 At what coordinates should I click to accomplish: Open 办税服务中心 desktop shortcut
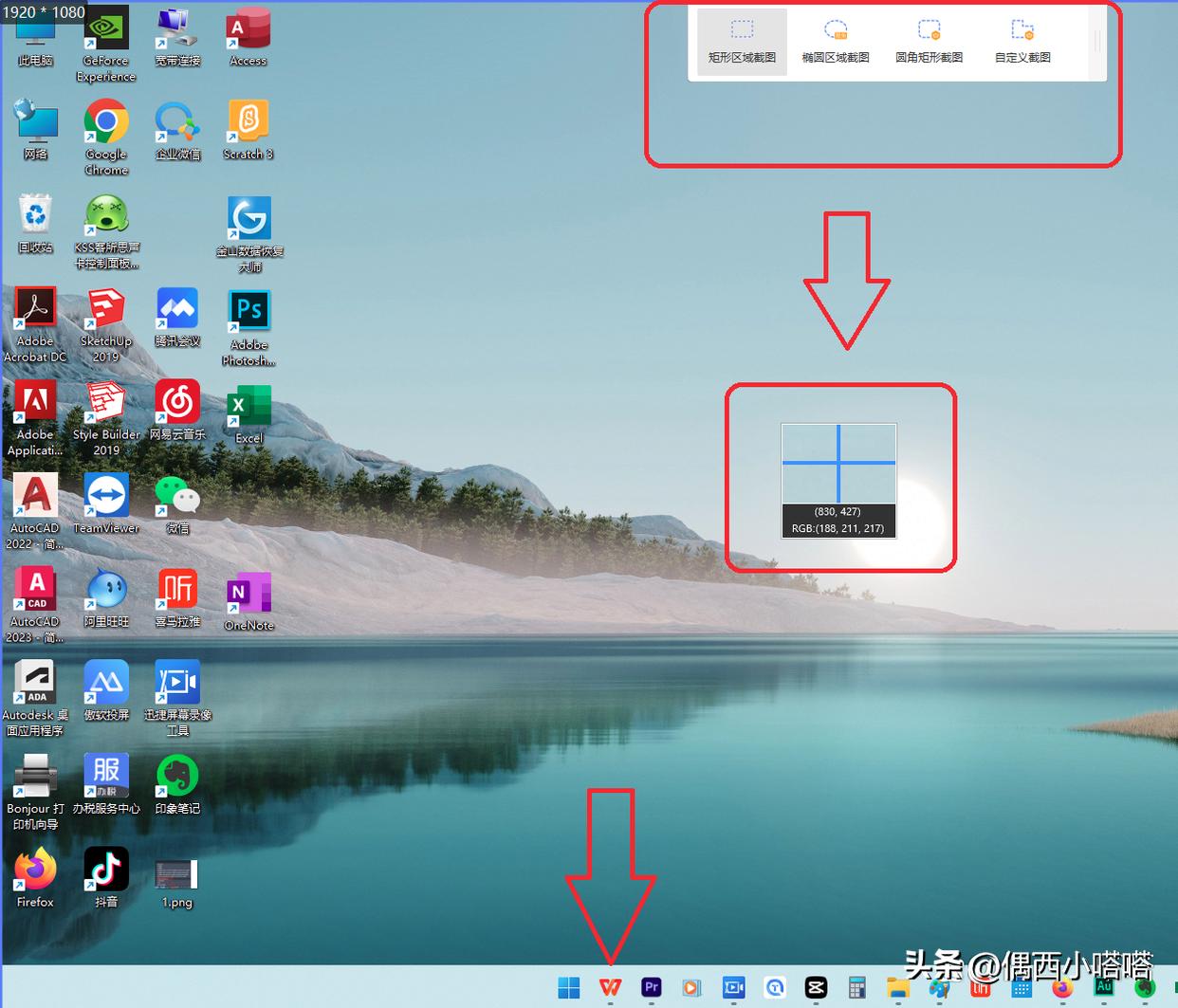click(x=106, y=784)
